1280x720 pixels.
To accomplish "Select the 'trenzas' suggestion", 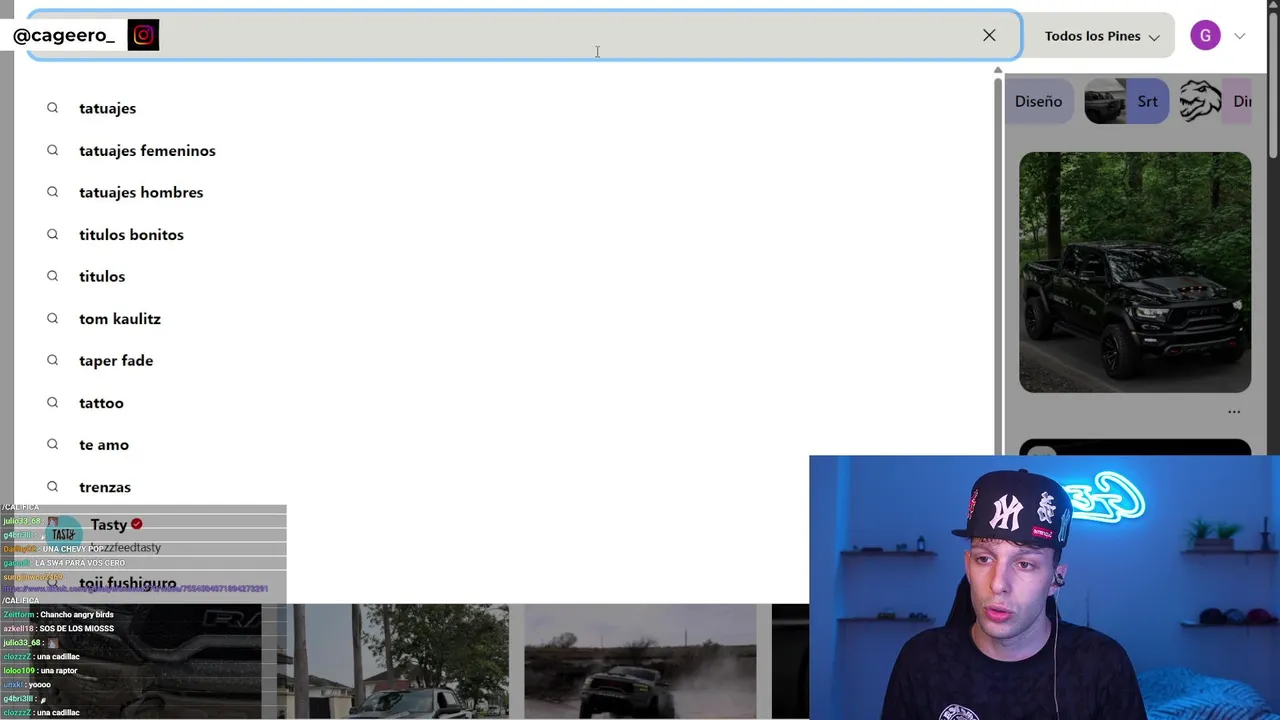I will [x=105, y=486].
